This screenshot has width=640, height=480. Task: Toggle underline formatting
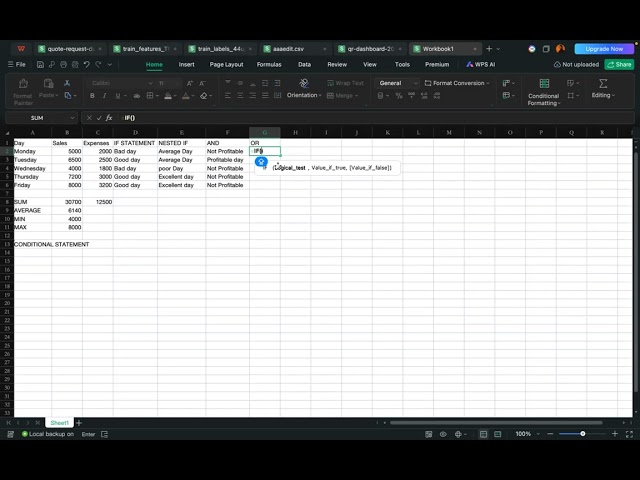click(118, 96)
